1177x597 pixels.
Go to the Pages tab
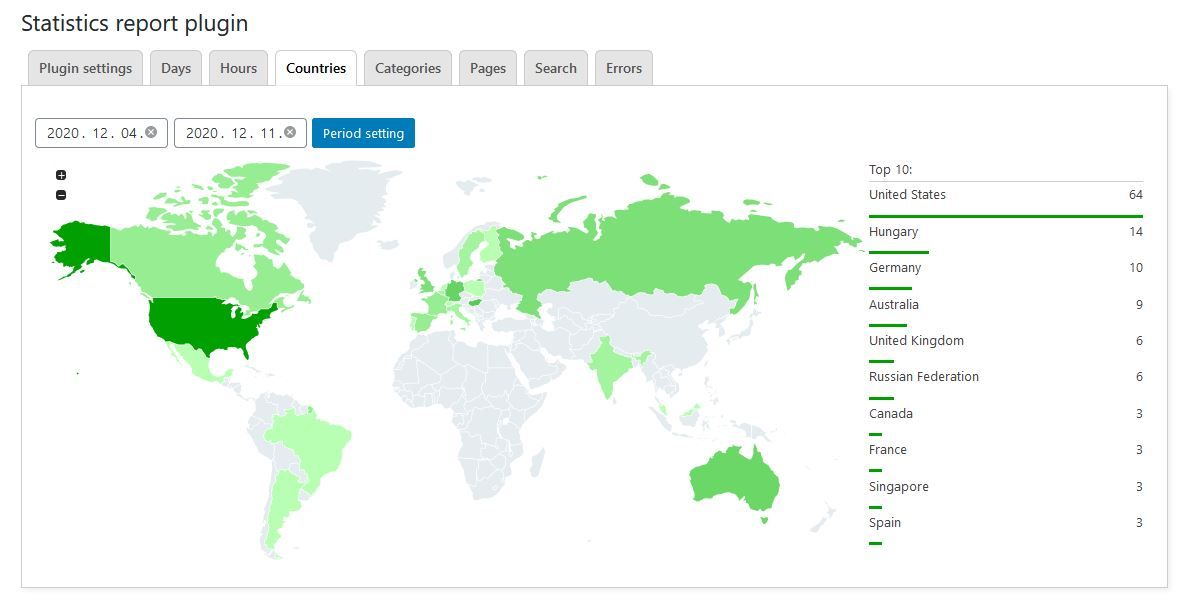[x=488, y=68]
